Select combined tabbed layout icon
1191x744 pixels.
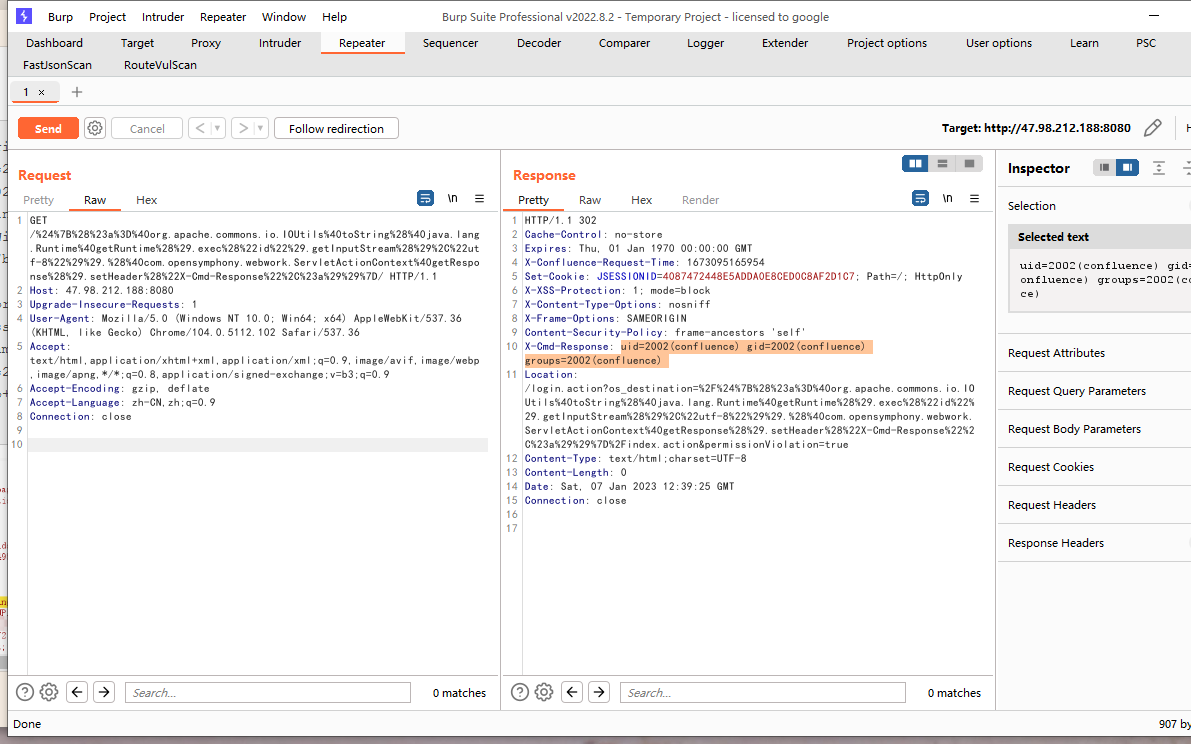click(969, 163)
